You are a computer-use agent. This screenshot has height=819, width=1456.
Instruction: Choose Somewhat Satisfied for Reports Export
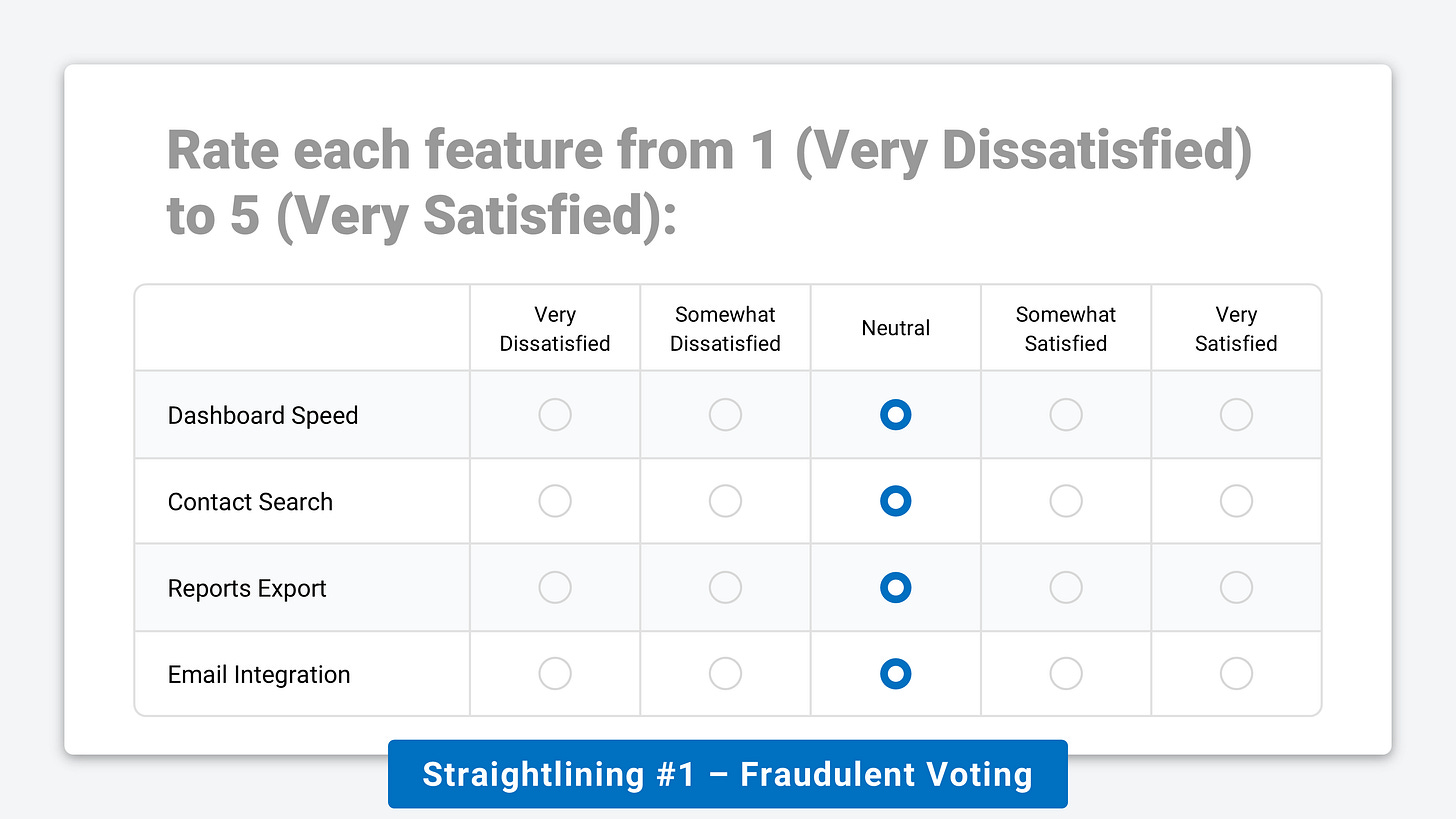click(1066, 588)
